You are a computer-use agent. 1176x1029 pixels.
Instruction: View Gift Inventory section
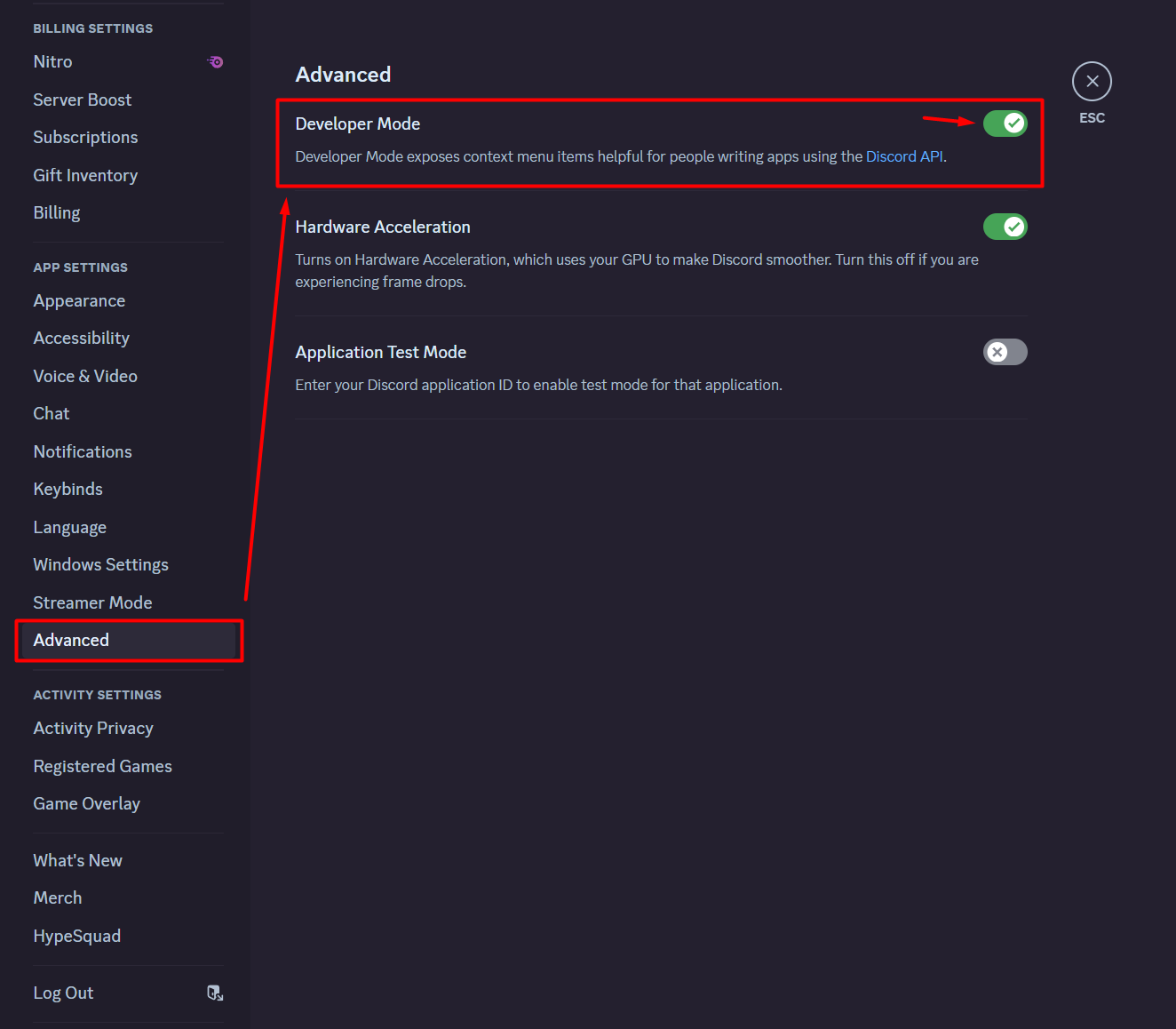pyautogui.click(x=85, y=175)
